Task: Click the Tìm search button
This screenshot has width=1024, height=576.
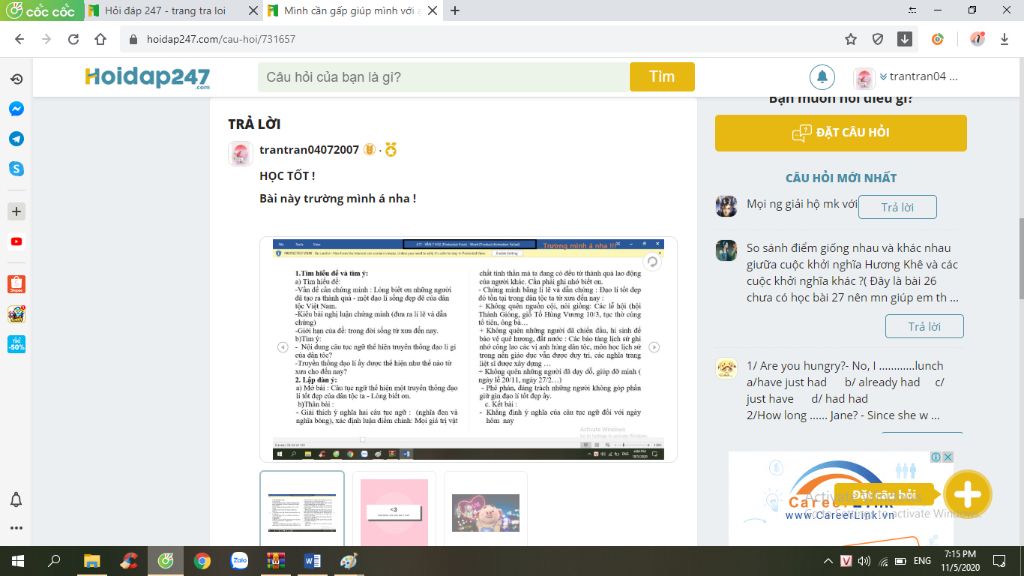Action: coord(662,77)
